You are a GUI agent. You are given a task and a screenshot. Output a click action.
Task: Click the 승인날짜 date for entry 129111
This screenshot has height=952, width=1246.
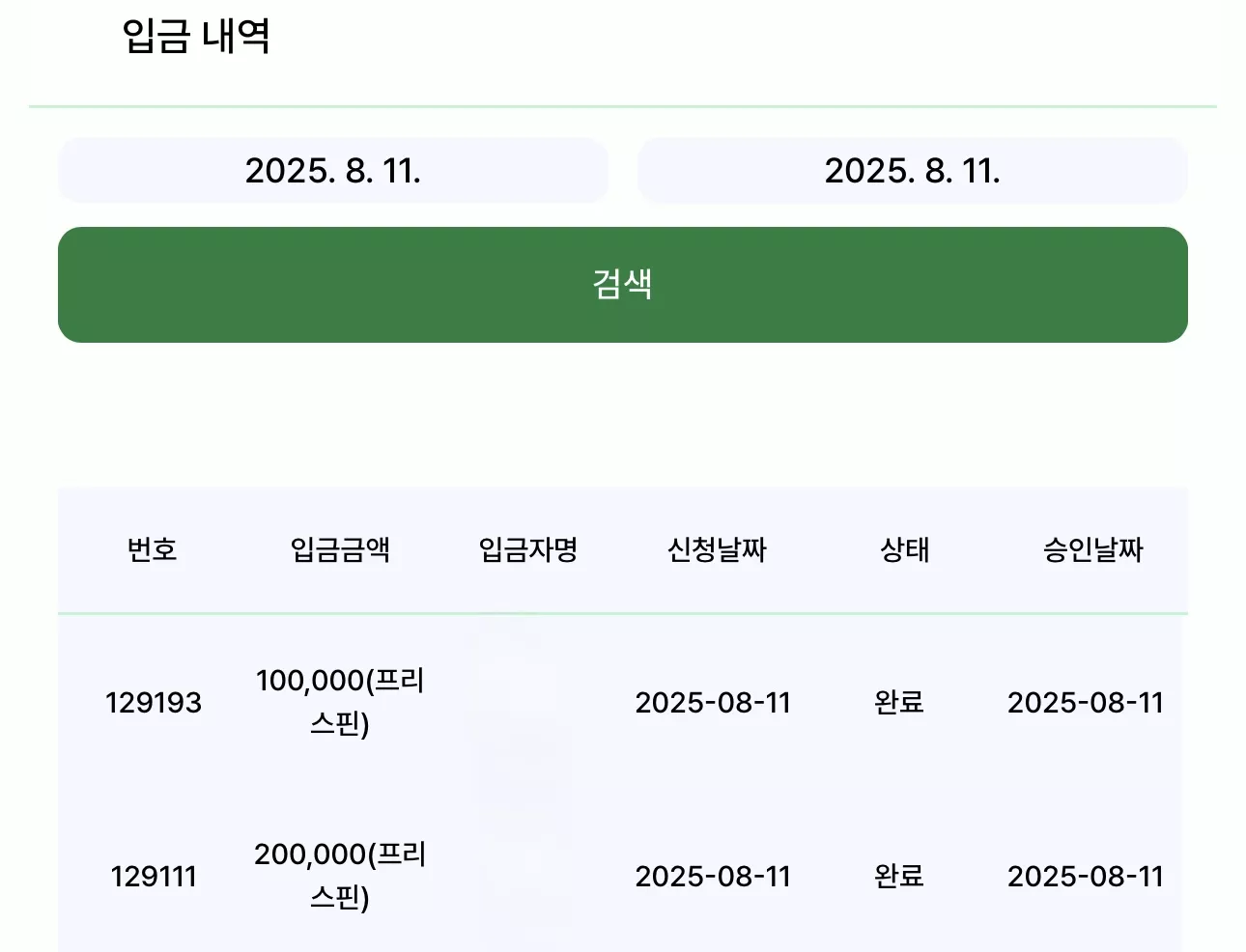(x=1086, y=876)
